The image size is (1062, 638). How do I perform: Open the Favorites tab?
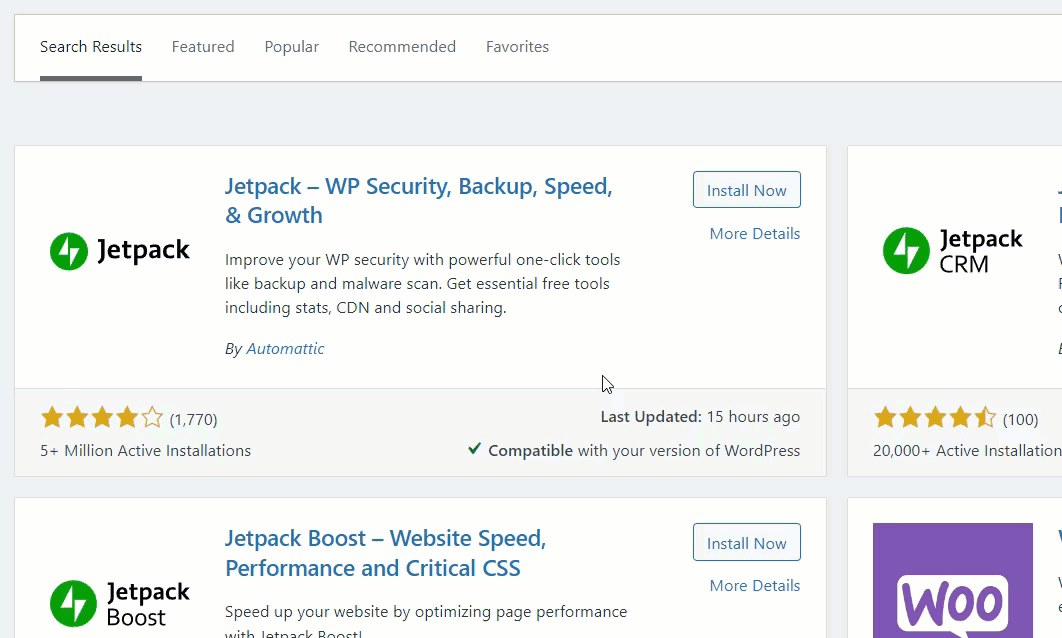pyautogui.click(x=517, y=47)
